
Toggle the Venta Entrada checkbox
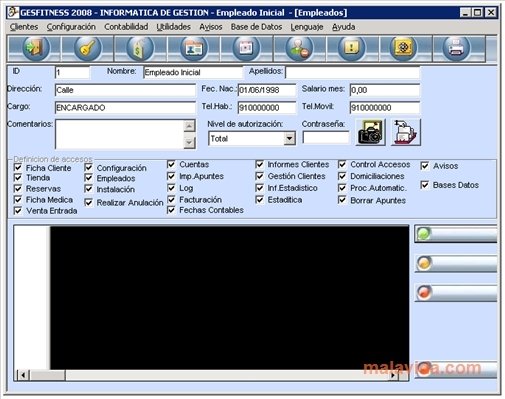[18, 211]
